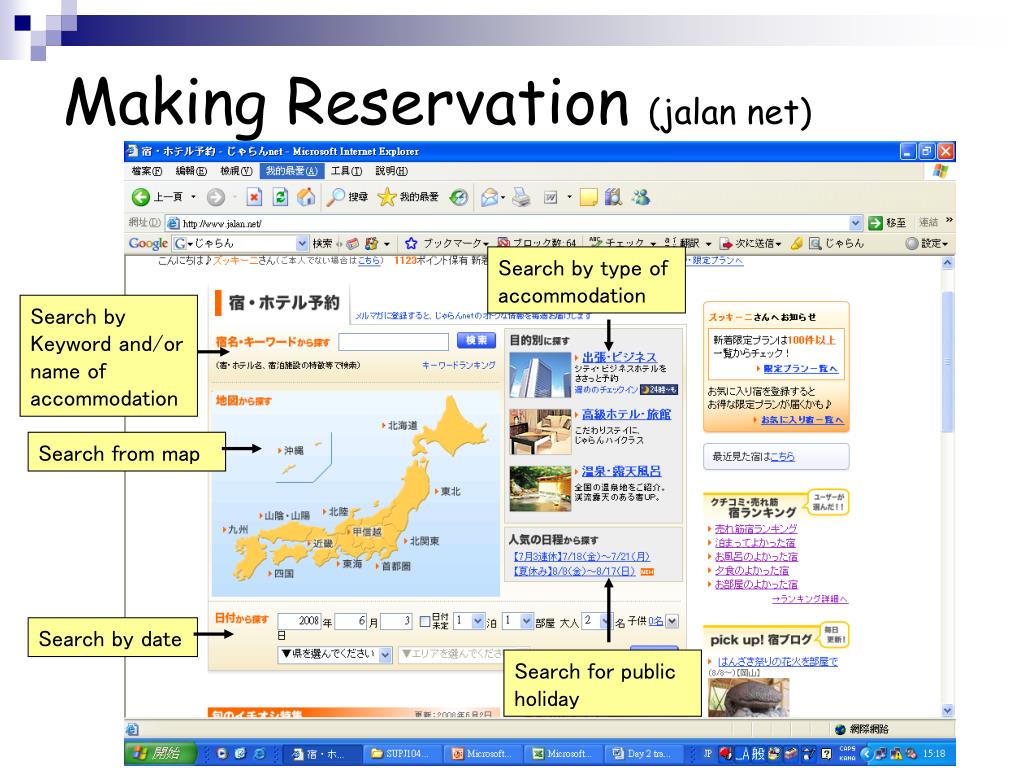Image resolution: width=1024 pixels, height=768 pixels.
Task: Open the 高級ホテル・旅館 link
Action: pos(626,414)
